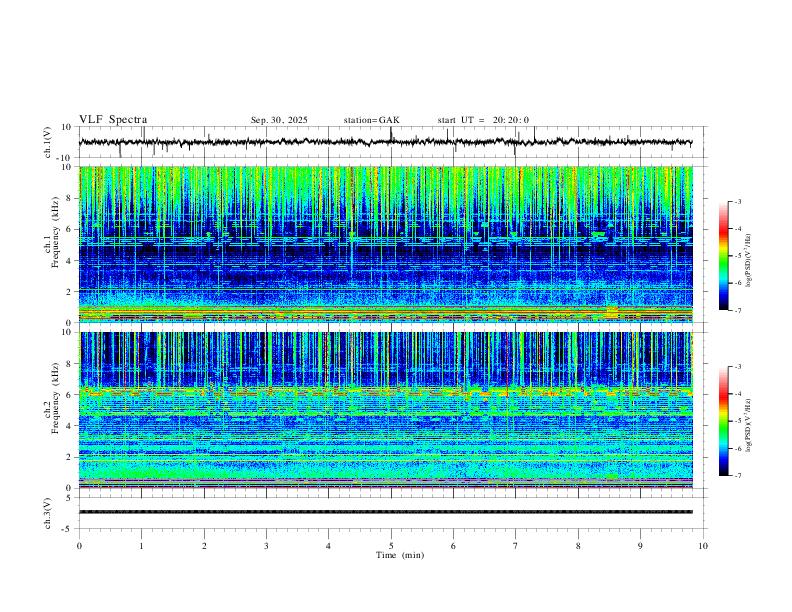Click the "6" tick on the Time axis

tap(453, 546)
